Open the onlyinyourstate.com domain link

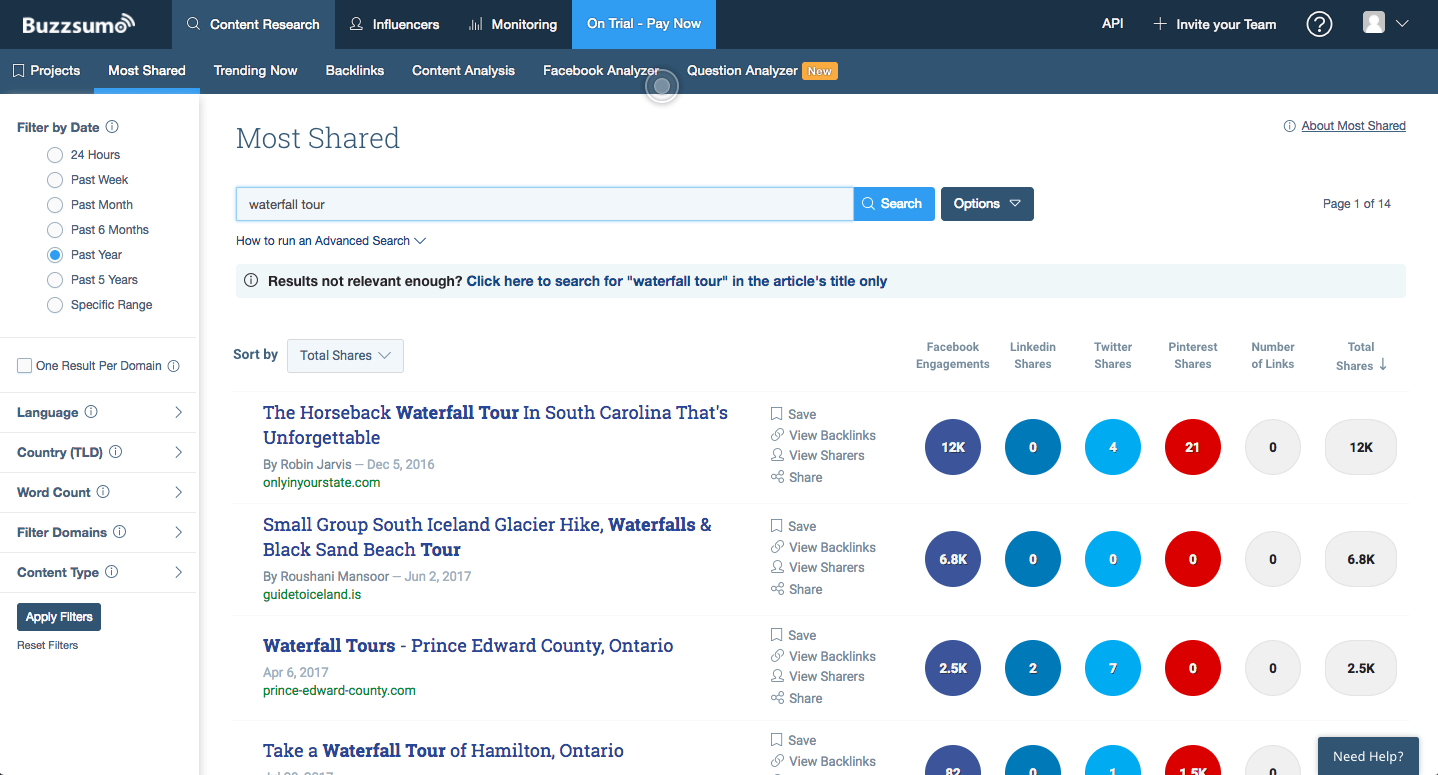point(322,483)
